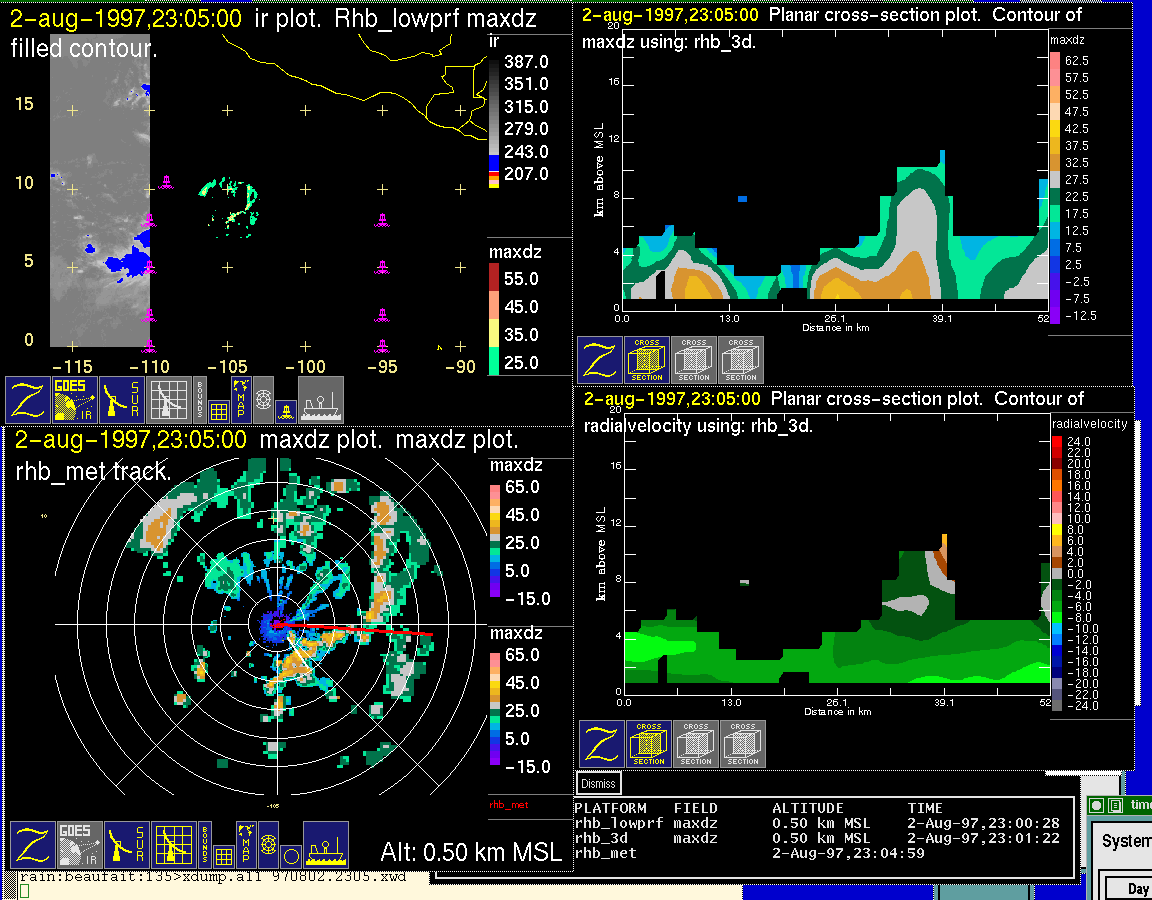Click the yellow circle icon in bottom-left panel
The height and width of the screenshot is (900, 1152).
click(x=290, y=856)
